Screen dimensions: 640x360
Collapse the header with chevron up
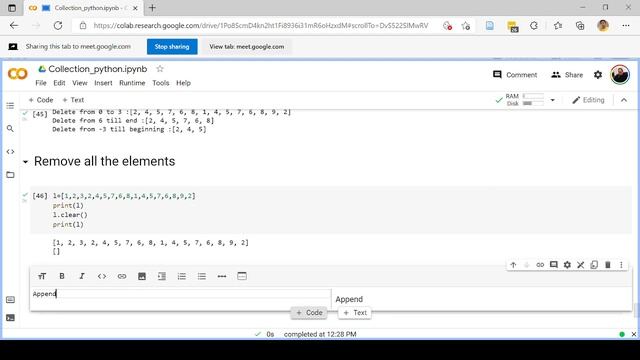coord(624,100)
